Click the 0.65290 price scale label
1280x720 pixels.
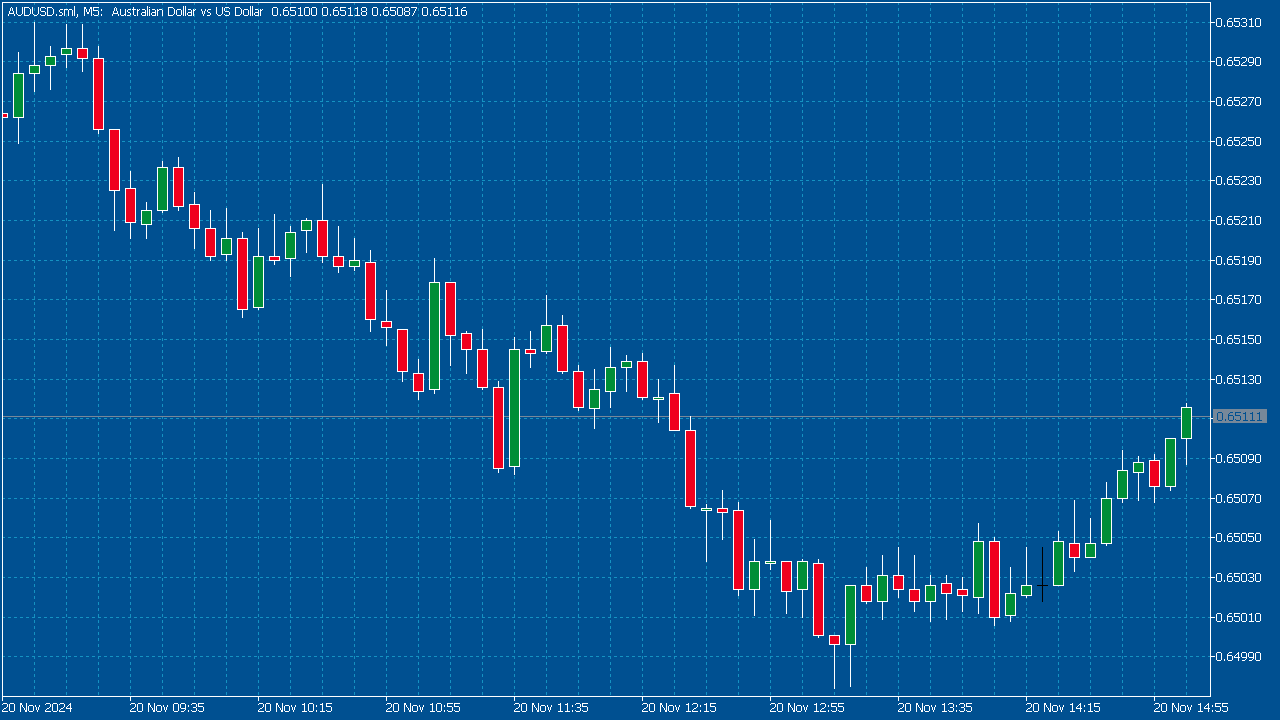click(x=1240, y=62)
